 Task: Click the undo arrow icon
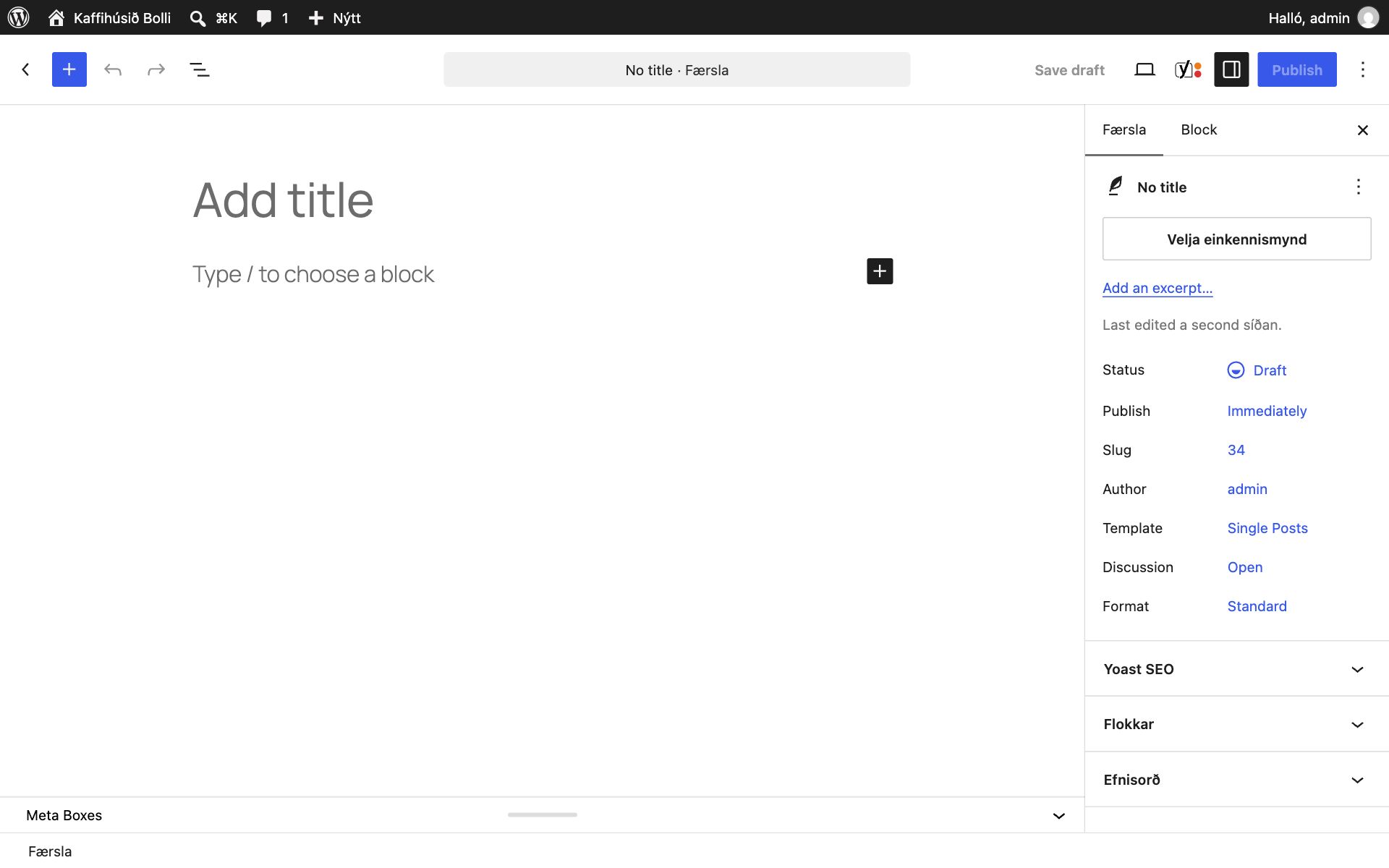[113, 69]
